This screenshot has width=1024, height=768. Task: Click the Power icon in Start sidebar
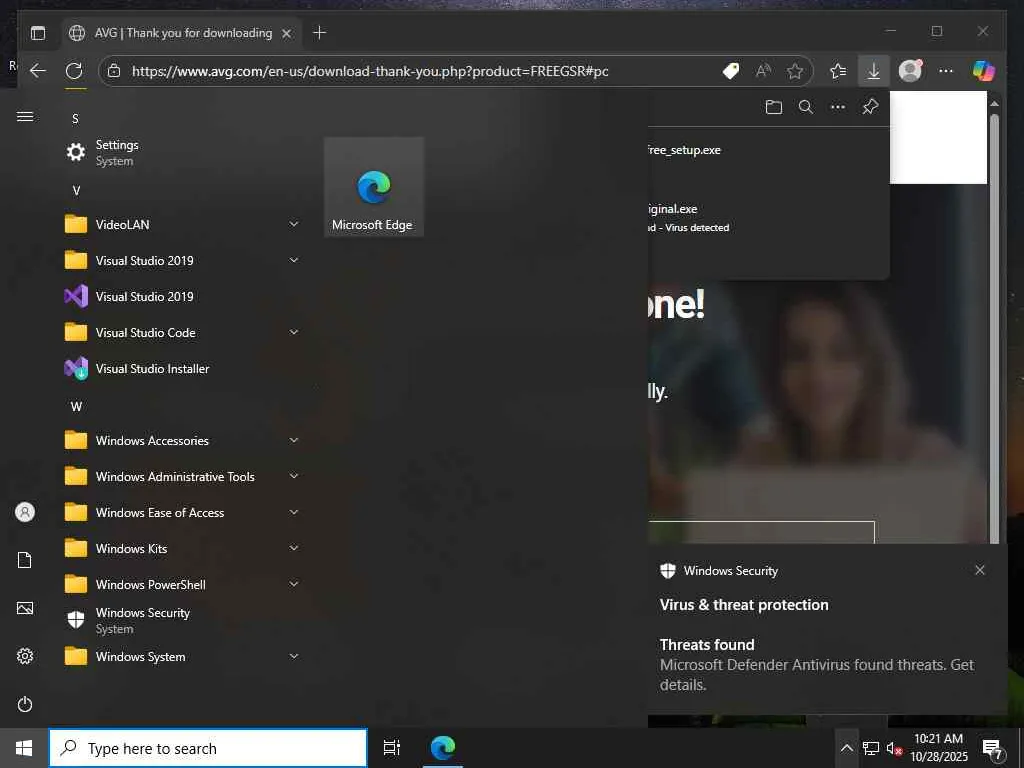[x=25, y=704]
